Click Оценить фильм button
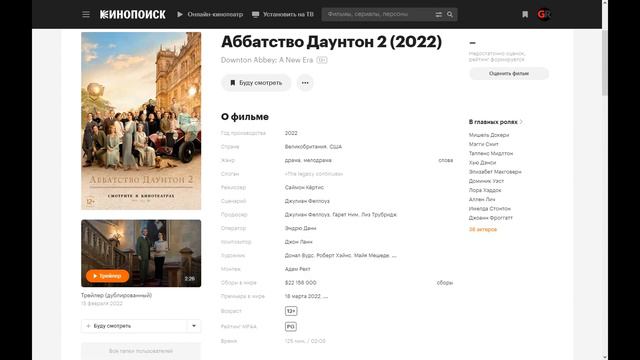The height and width of the screenshot is (360, 640). (509, 73)
